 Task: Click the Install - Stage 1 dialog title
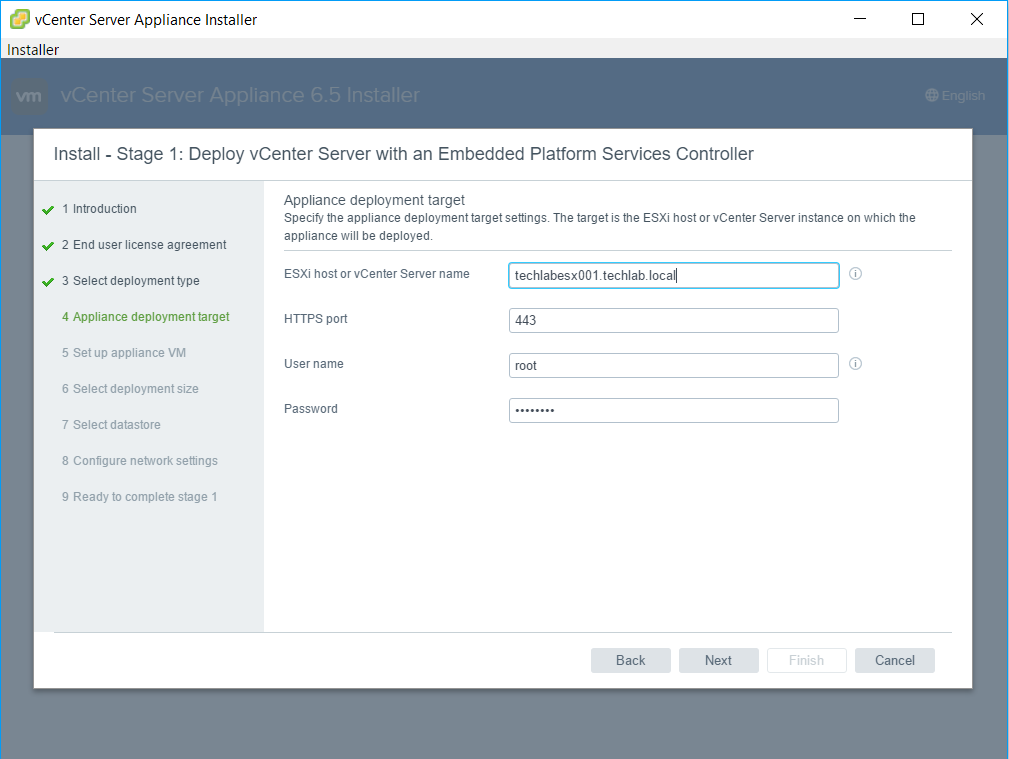pyautogui.click(x=403, y=154)
